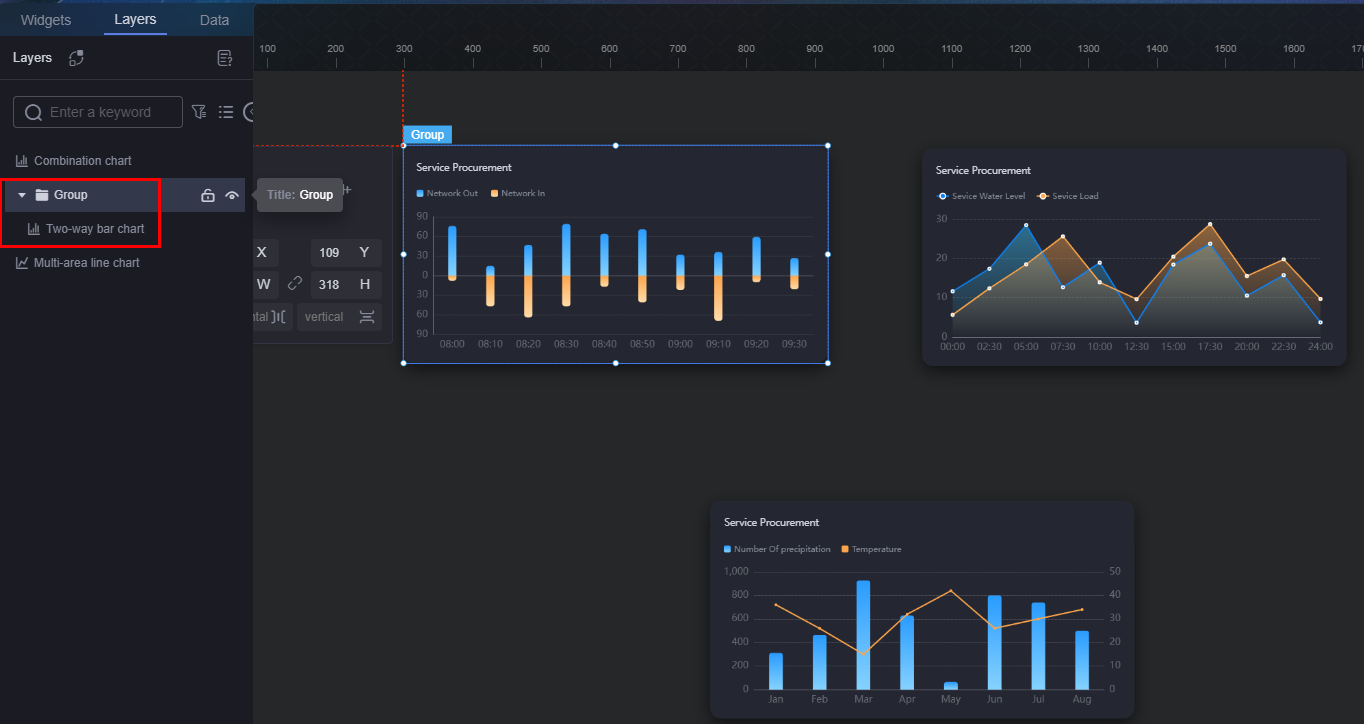
Task: Toggle lock on the Group layer
Action: tap(208, 196)
